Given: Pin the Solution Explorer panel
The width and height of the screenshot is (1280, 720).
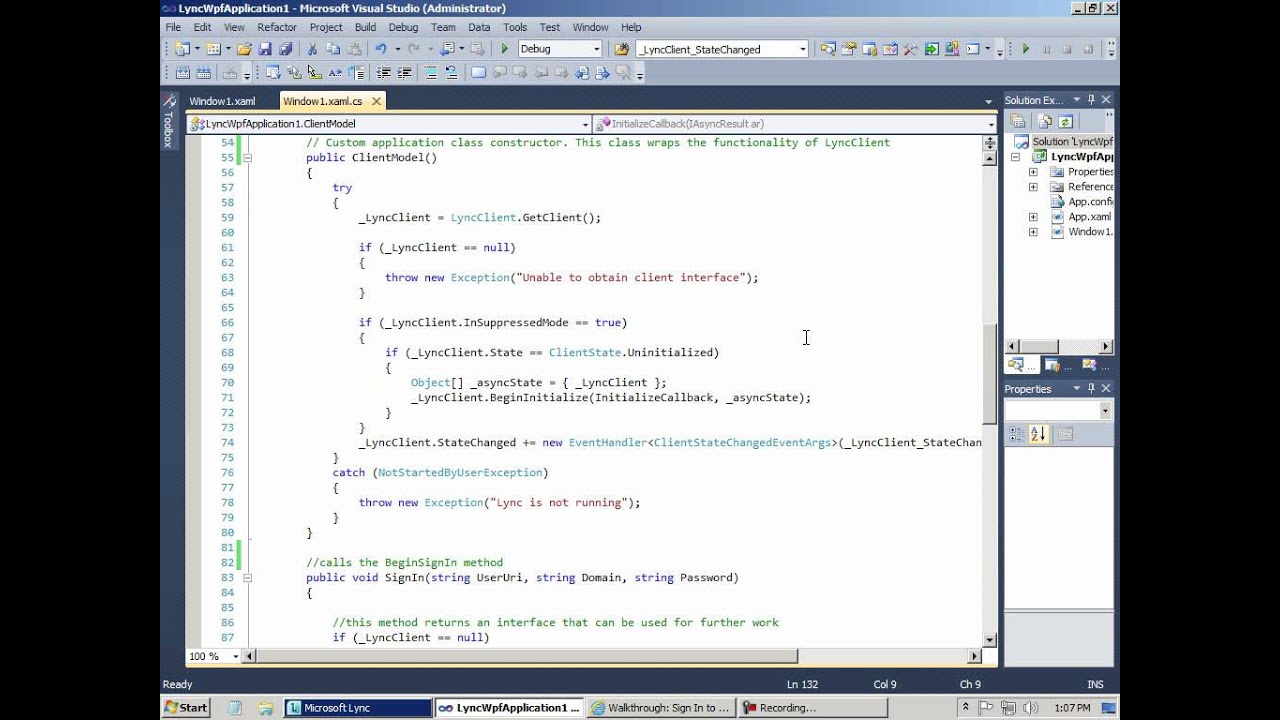Looking at the screenshot, I should (x=1092, y=100).
